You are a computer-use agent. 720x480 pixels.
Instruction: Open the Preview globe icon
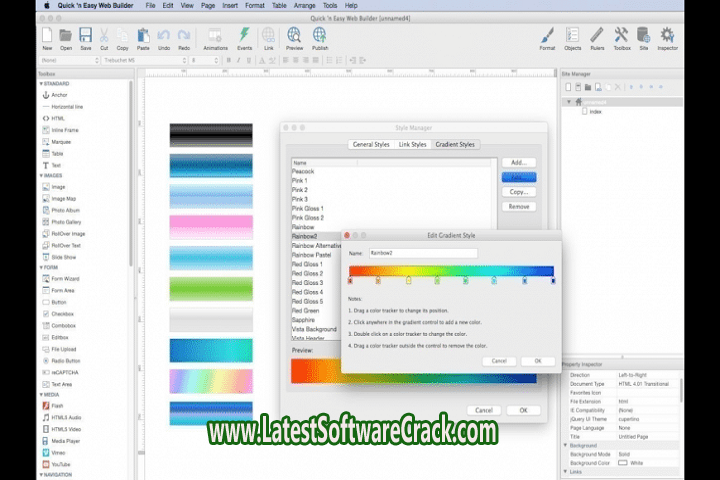[x=294, y=36]
